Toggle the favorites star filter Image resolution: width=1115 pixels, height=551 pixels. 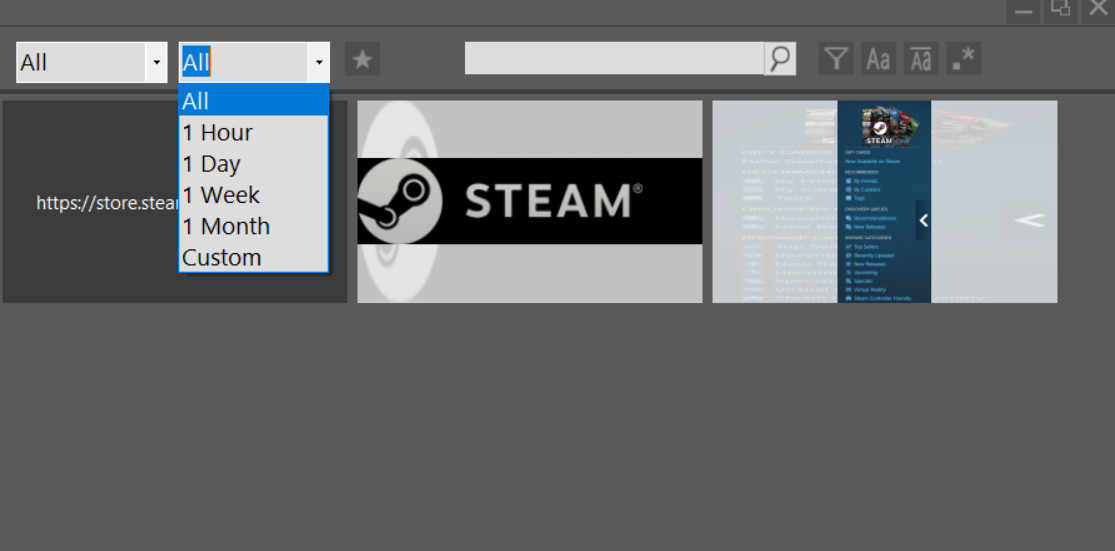pyautogui.click(x=362, y=60)
